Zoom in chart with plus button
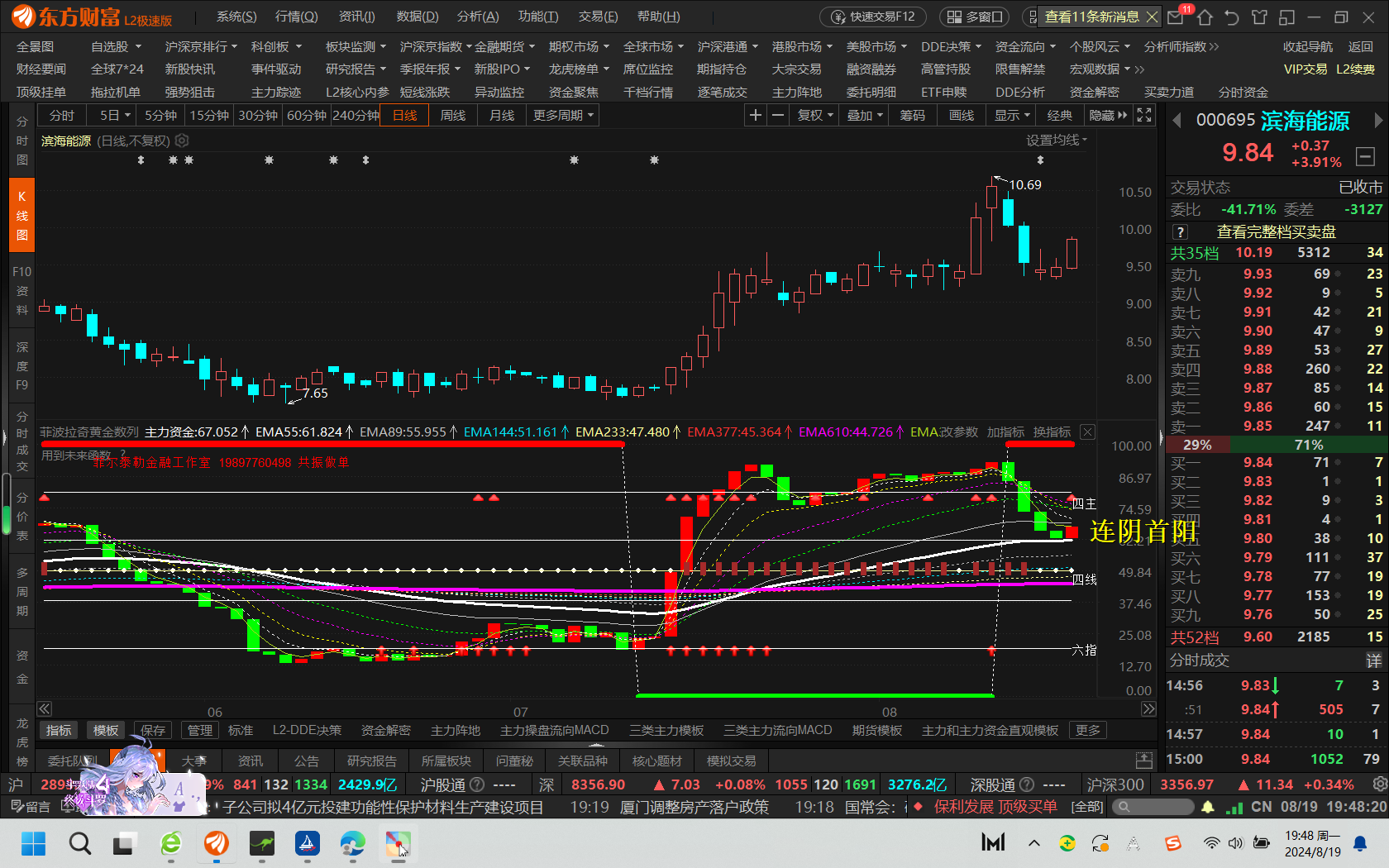Screen dimensions: 1389x868 tap(755, 116)
